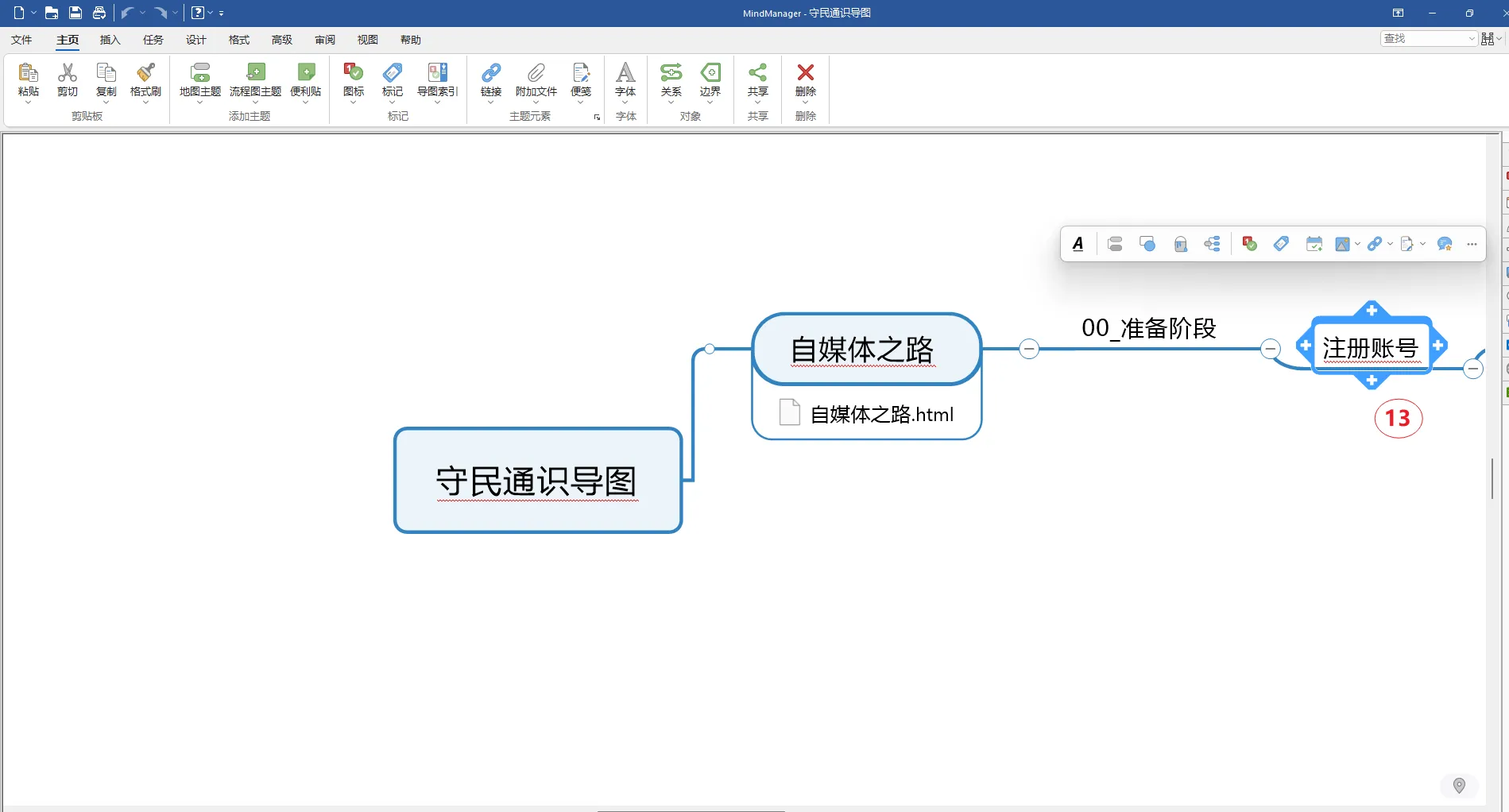Add a flowchart topic (流程图主题)
Viewport: 1509px width, 812px height.
255,73
